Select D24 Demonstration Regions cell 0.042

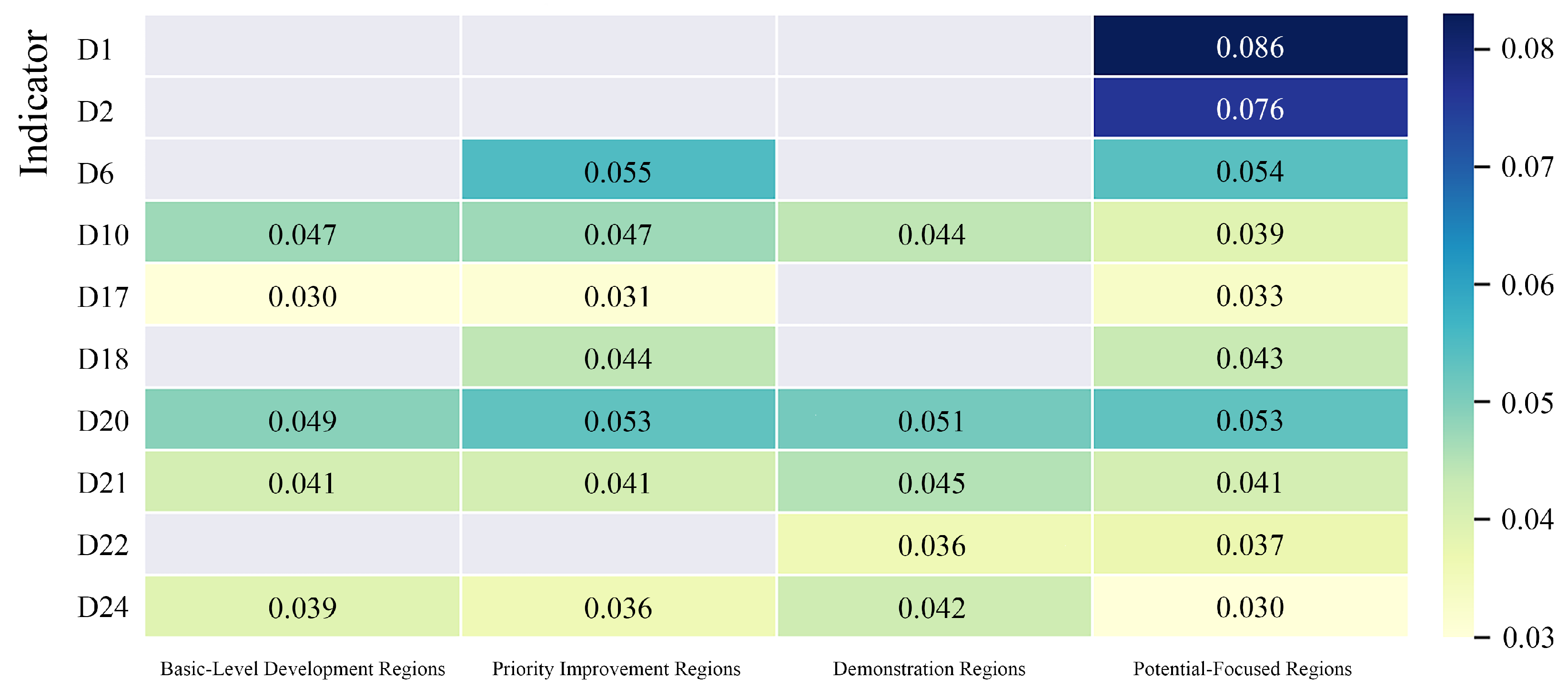tap(932, 607)
